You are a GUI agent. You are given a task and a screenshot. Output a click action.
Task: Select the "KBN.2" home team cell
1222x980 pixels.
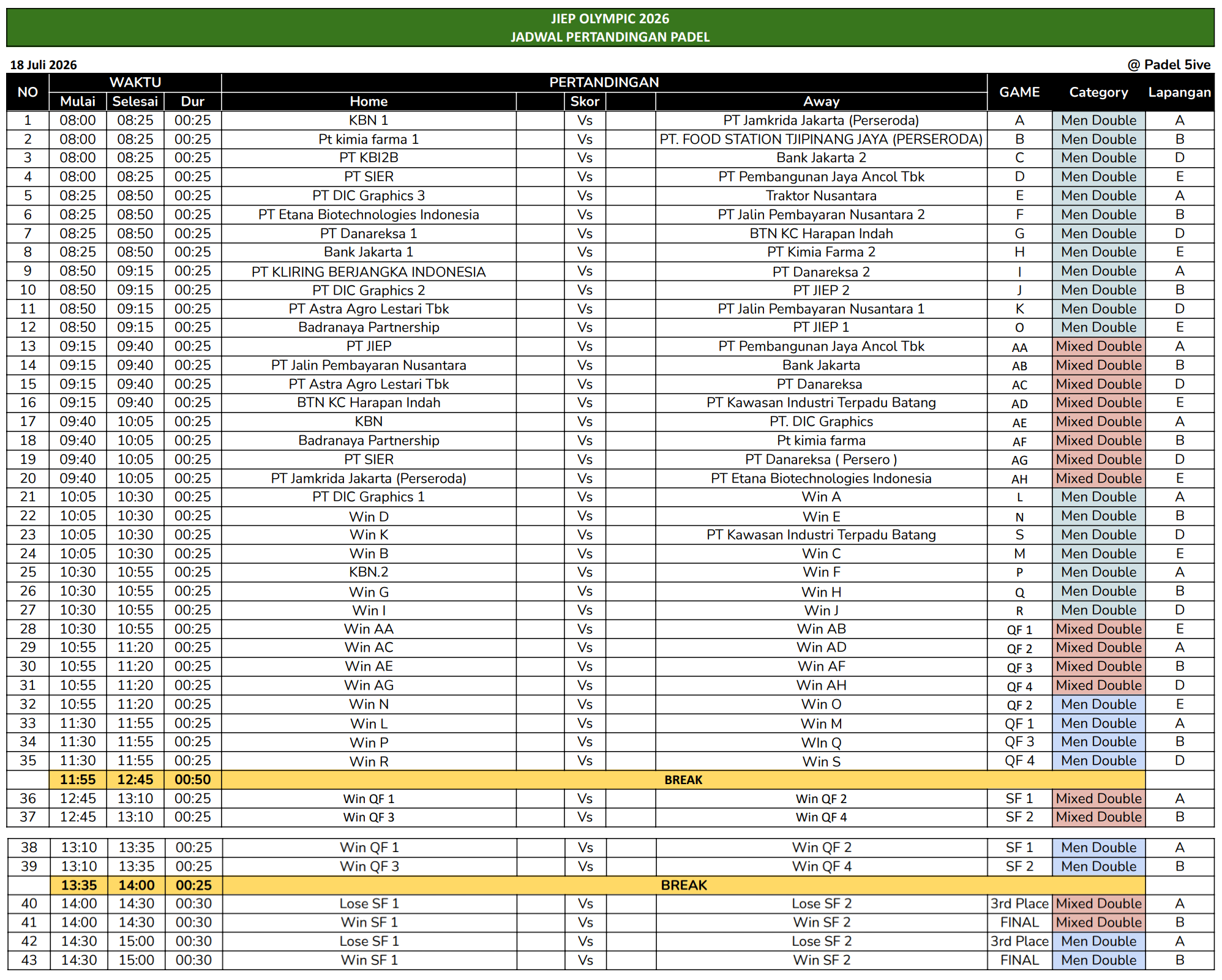point(369,572)
